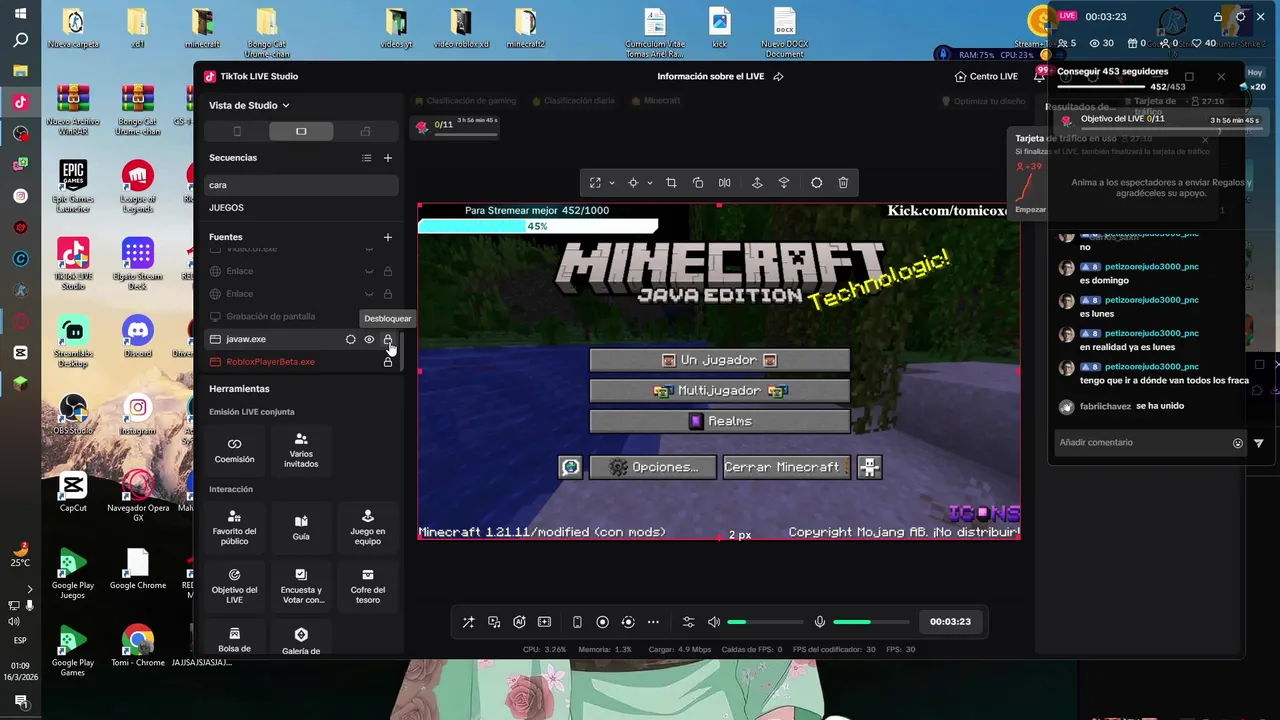This screenshot has width=1280, height=720.
Task: Show the Grabación de pantalla source
Action: click(369, 316)
